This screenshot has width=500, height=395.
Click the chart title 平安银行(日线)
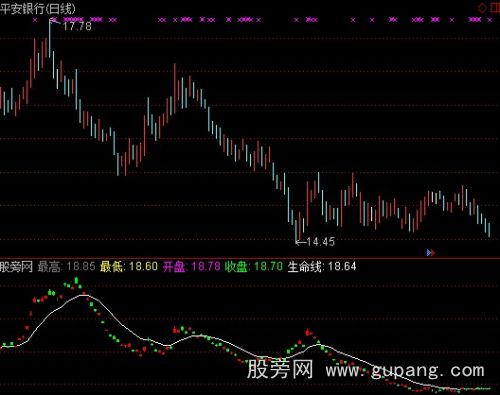[x=38, y=8]
